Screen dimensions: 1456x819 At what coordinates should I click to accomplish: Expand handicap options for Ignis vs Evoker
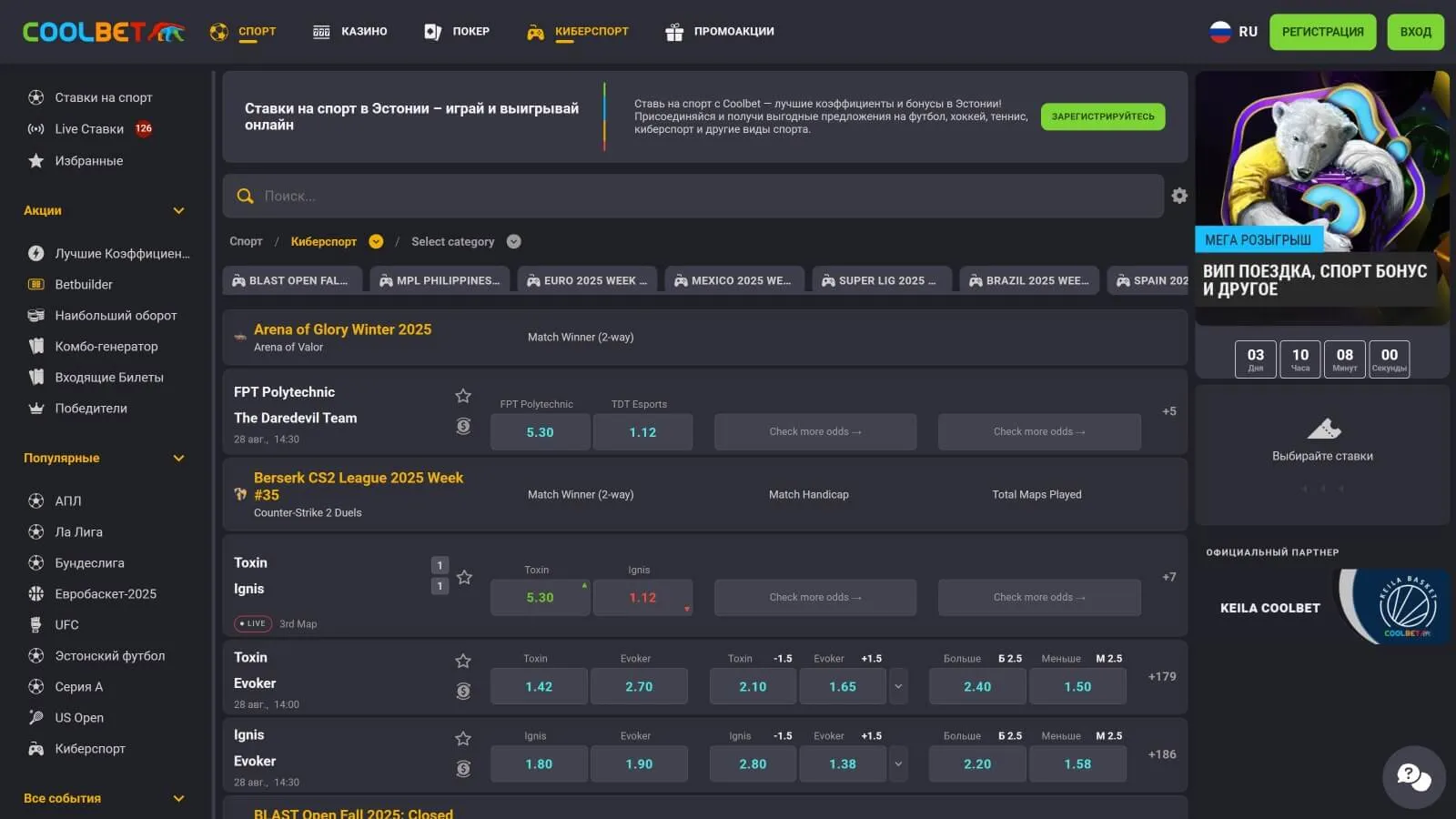point(898,764)
